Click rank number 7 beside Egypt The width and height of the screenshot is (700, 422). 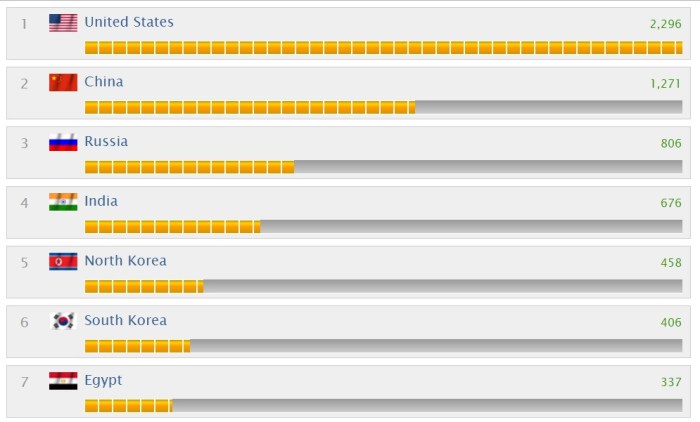(x=25, y=382)
